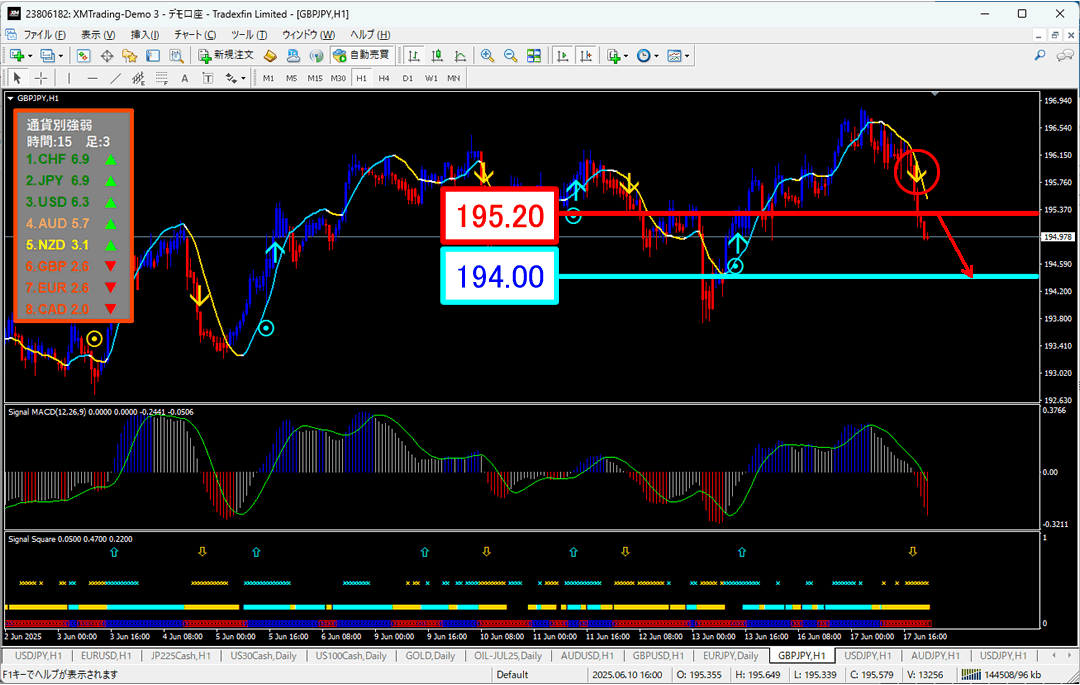Image resolution: width=1080 pixels, height=685 pixels.
Task: Select the arrow cursor tool
Action: (17, 78)
